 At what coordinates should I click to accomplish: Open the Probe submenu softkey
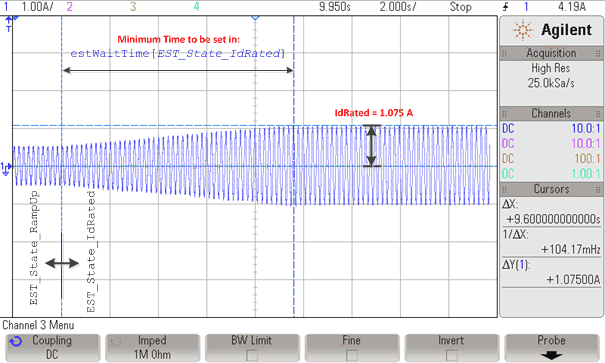tap(551, 348)
